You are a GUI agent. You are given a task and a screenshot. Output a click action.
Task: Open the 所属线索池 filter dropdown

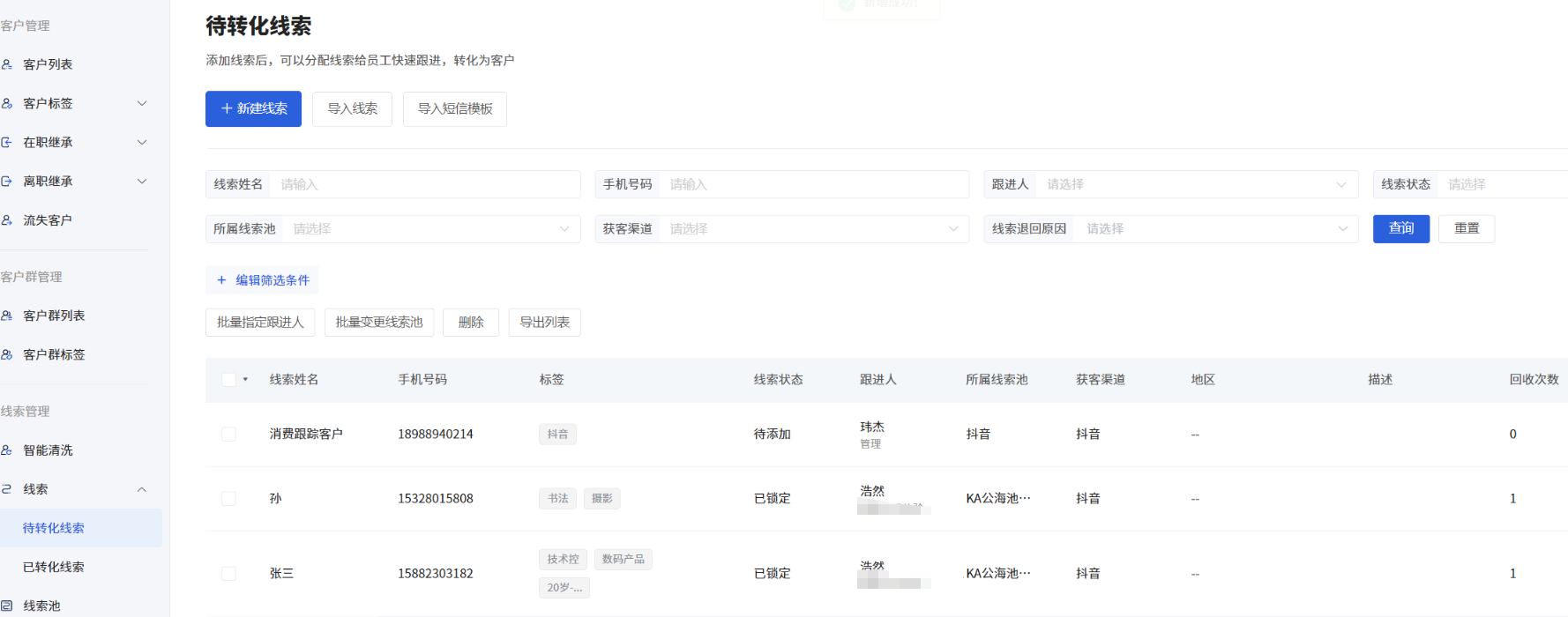pyautogui.click(x=393, y=229)
